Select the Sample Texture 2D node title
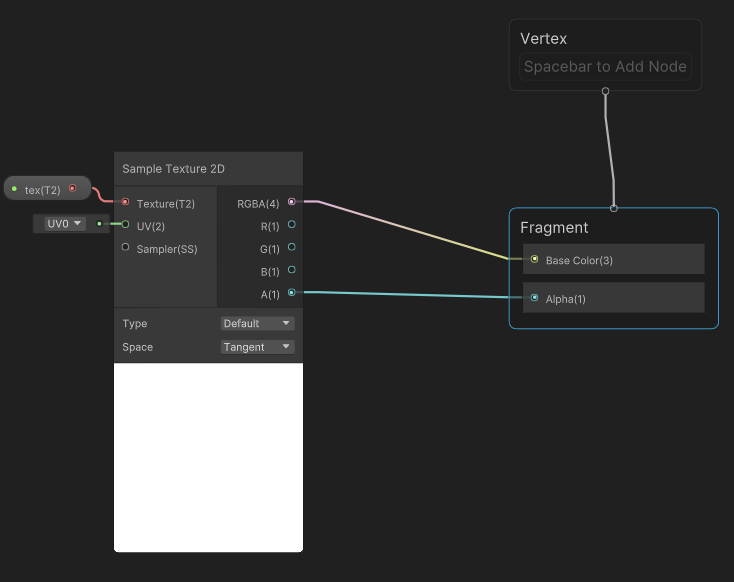This screenshot has height=582, width=734. coord(173,169)
